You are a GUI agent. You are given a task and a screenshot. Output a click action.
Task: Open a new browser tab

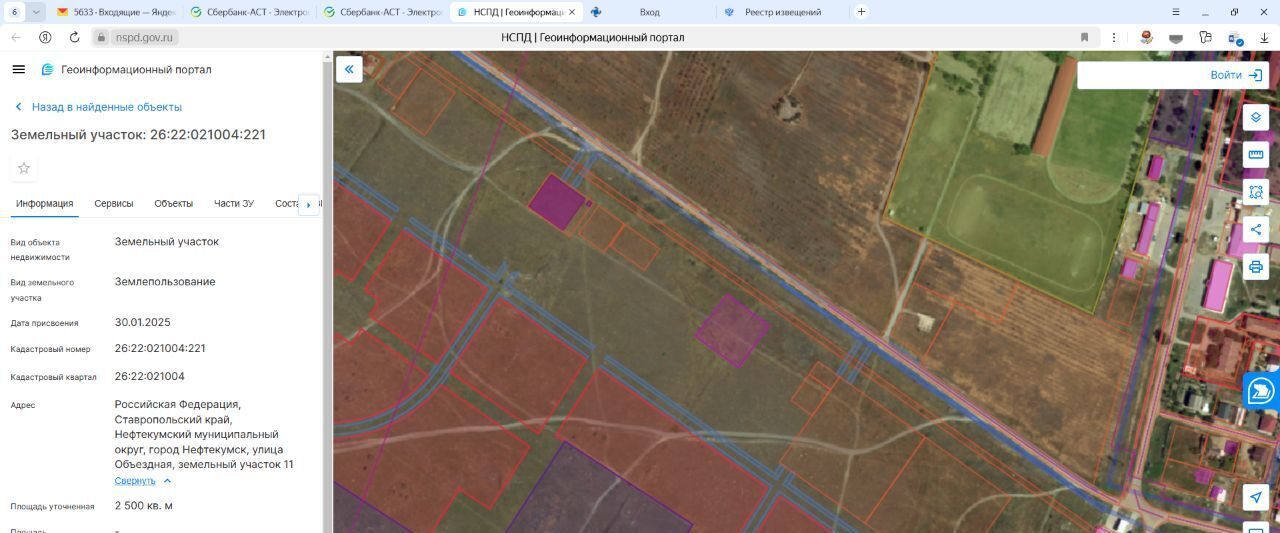tap(861, 12)
